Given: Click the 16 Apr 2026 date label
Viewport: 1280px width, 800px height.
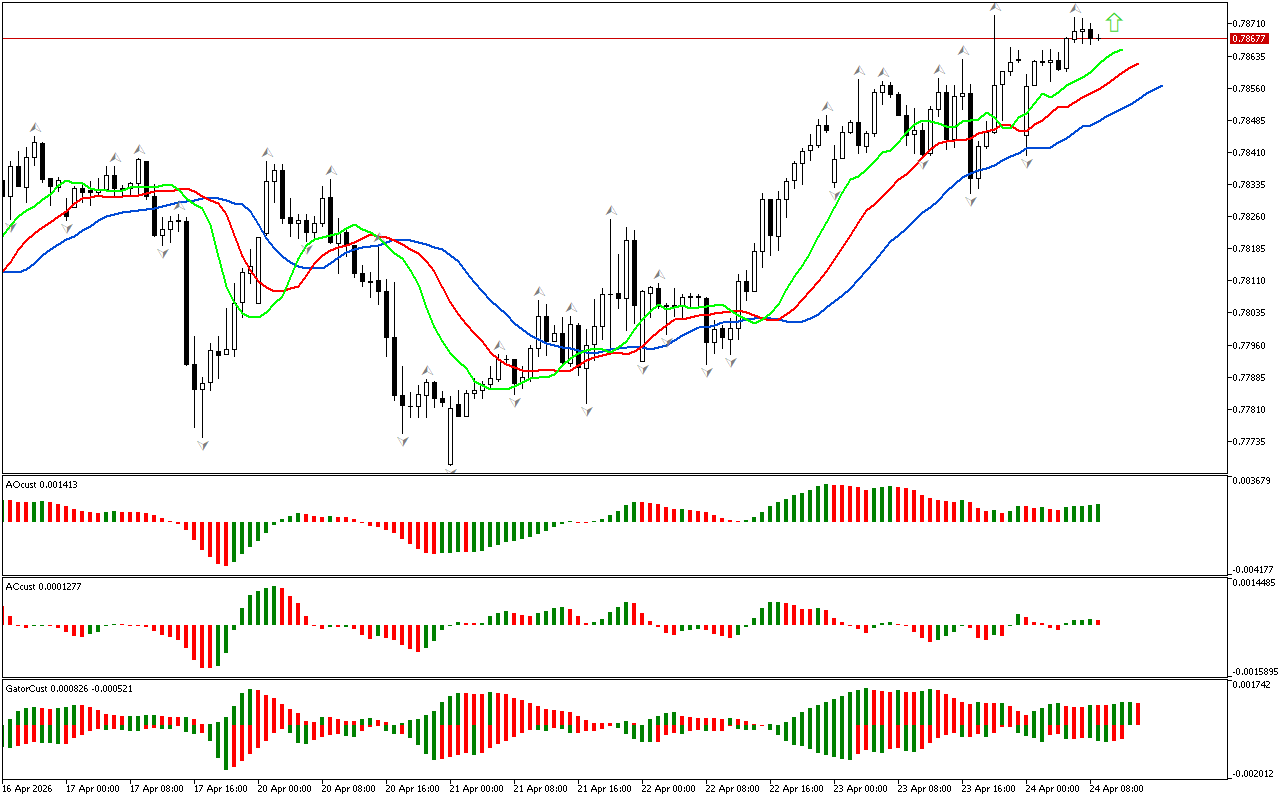Looking at the screenshot, I should (x=28, y=789).
